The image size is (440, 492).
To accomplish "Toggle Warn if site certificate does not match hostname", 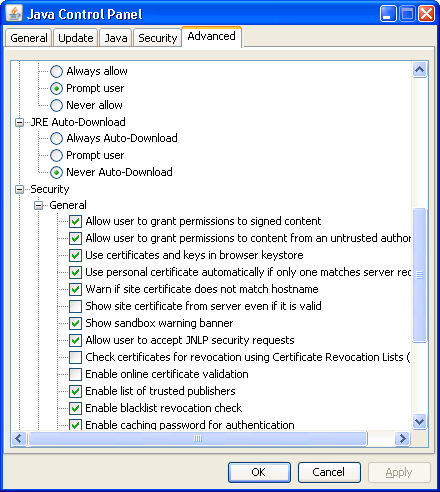I will [x=75, y=289].
